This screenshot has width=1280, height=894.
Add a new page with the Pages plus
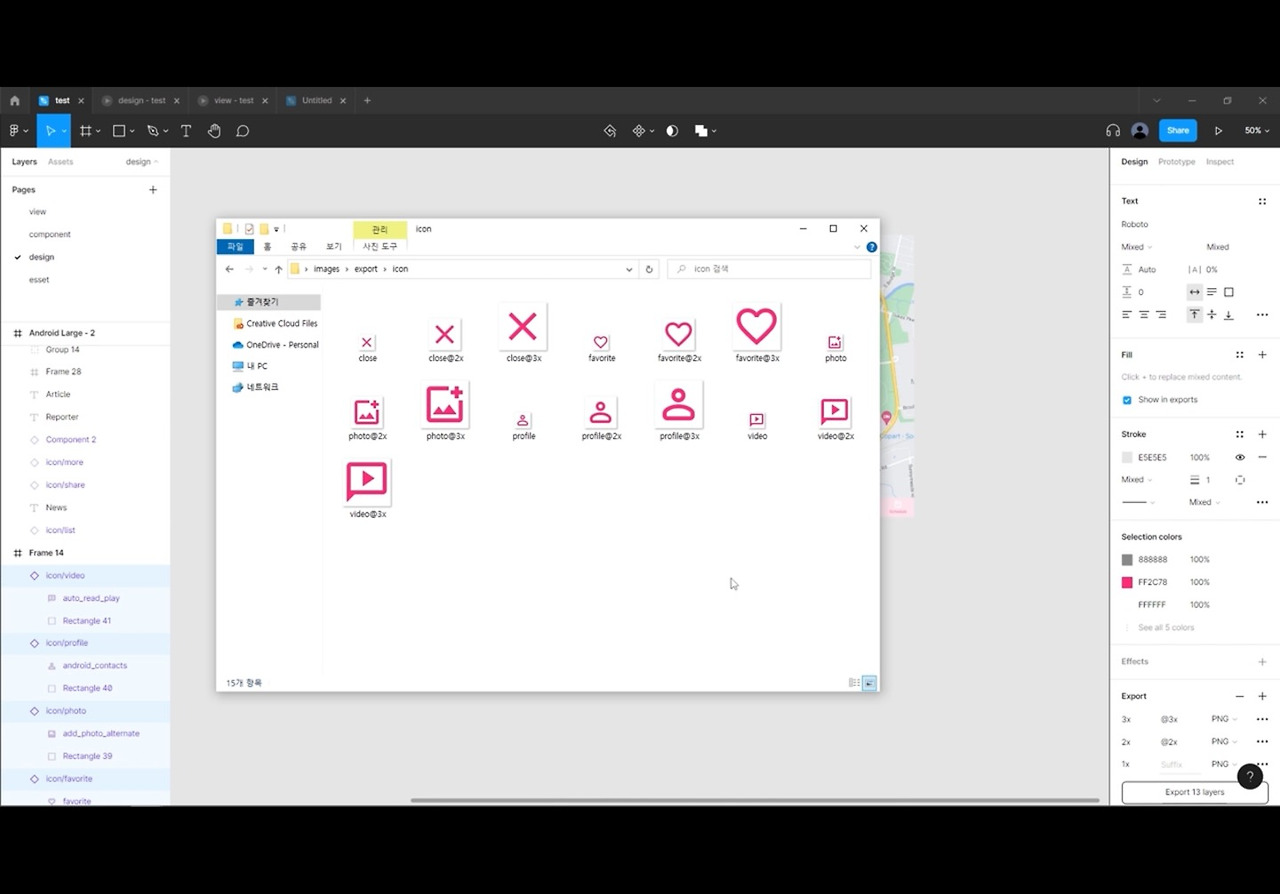pyautogui.click(x=153, y=190)
